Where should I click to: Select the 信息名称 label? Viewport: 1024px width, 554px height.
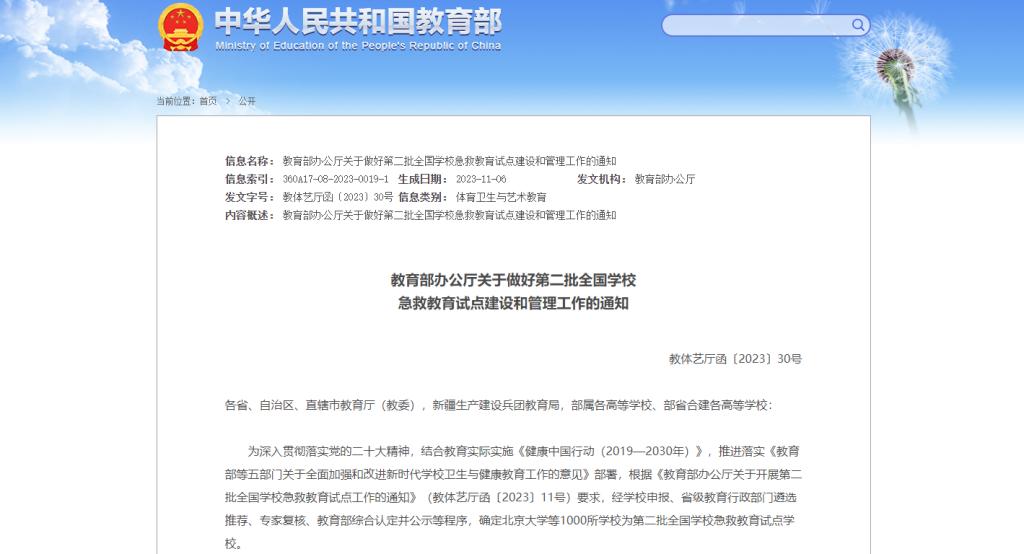coord(249,161)
